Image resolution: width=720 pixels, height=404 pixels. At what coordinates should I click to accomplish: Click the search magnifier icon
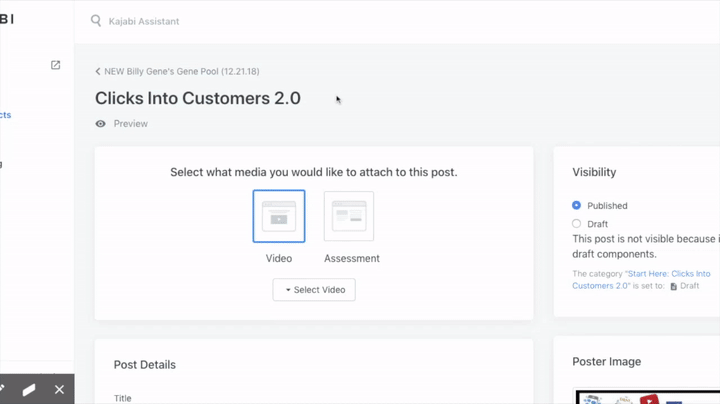pyautogui.click(x=96, y=21)
